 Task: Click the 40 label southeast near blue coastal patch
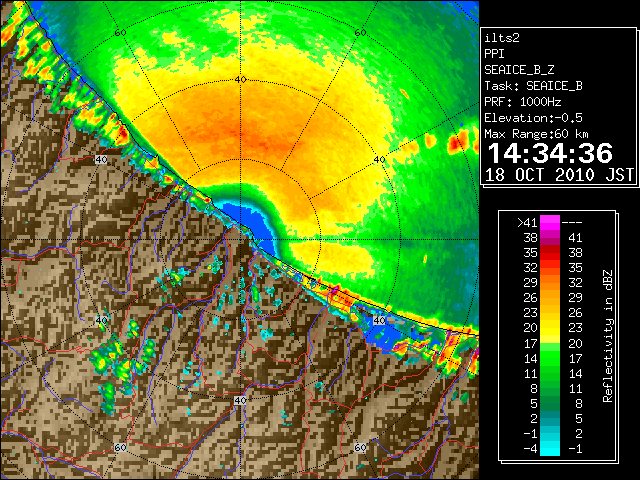(380, 320)
